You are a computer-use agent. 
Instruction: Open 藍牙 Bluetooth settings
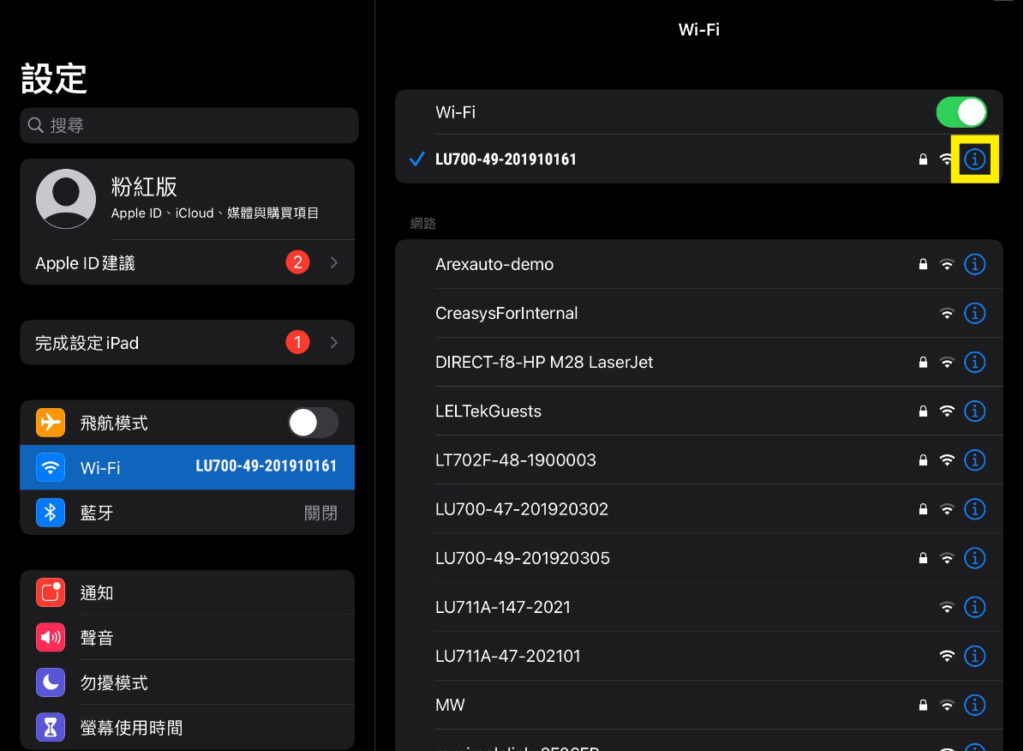click(x=187, y=513)
